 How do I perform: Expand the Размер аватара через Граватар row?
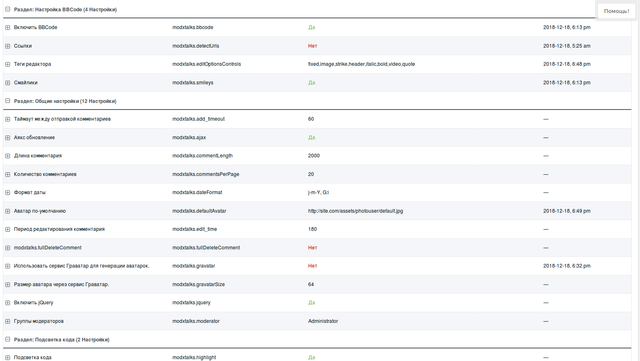[7, 284]
